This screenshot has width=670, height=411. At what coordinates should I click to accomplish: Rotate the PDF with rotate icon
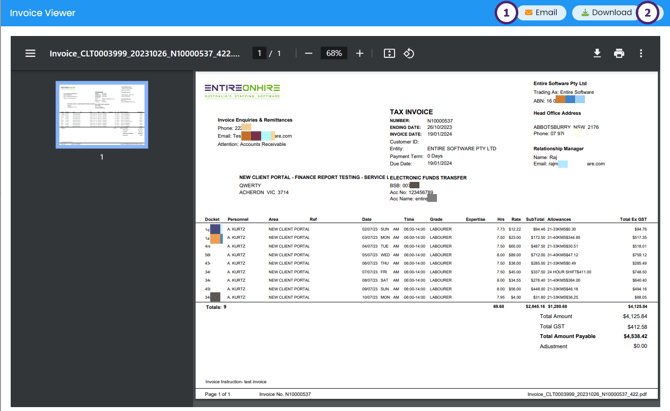click(x=409, y=53)
